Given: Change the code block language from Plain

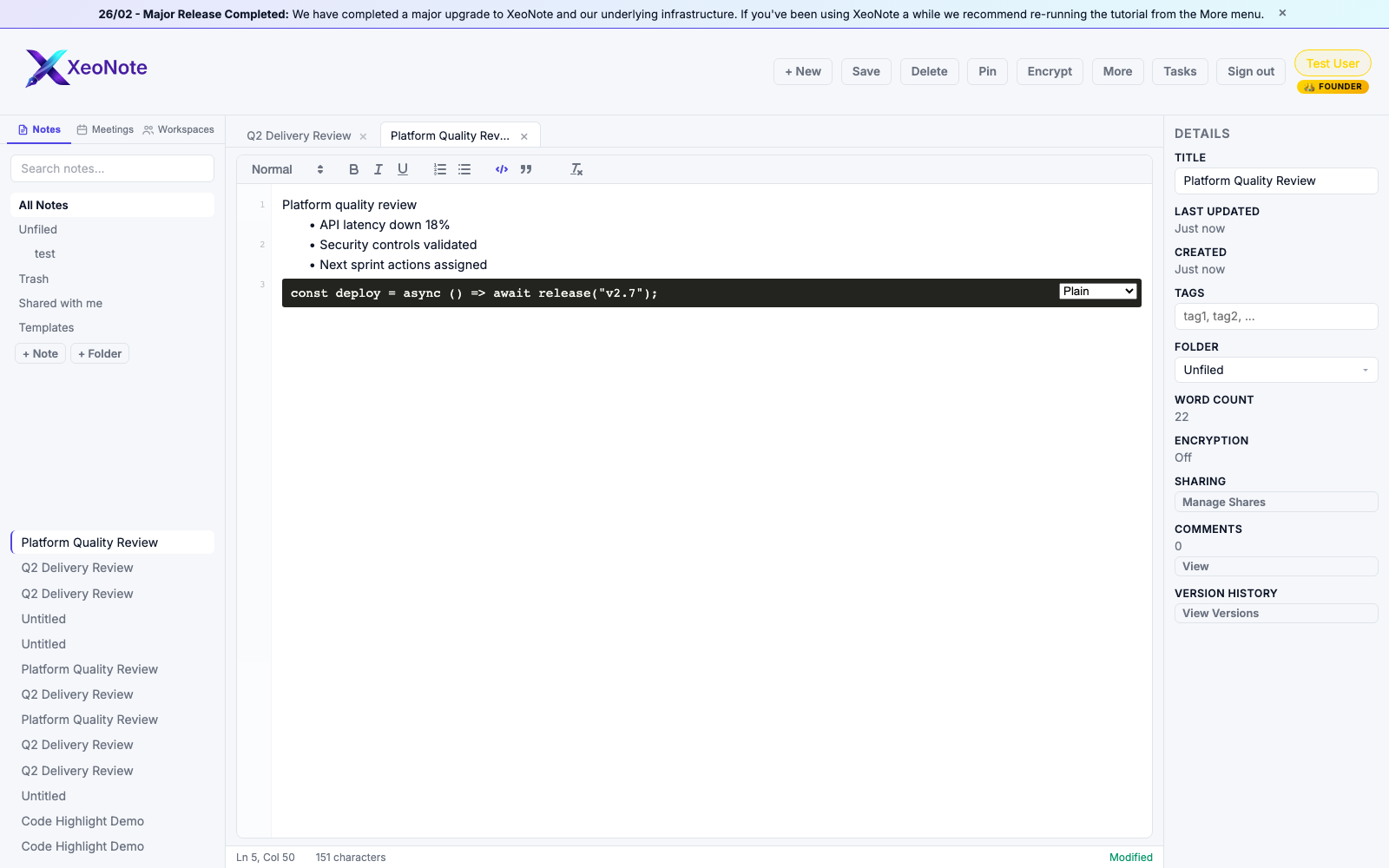Looking at the screenshot, I should pos(1097,291).
